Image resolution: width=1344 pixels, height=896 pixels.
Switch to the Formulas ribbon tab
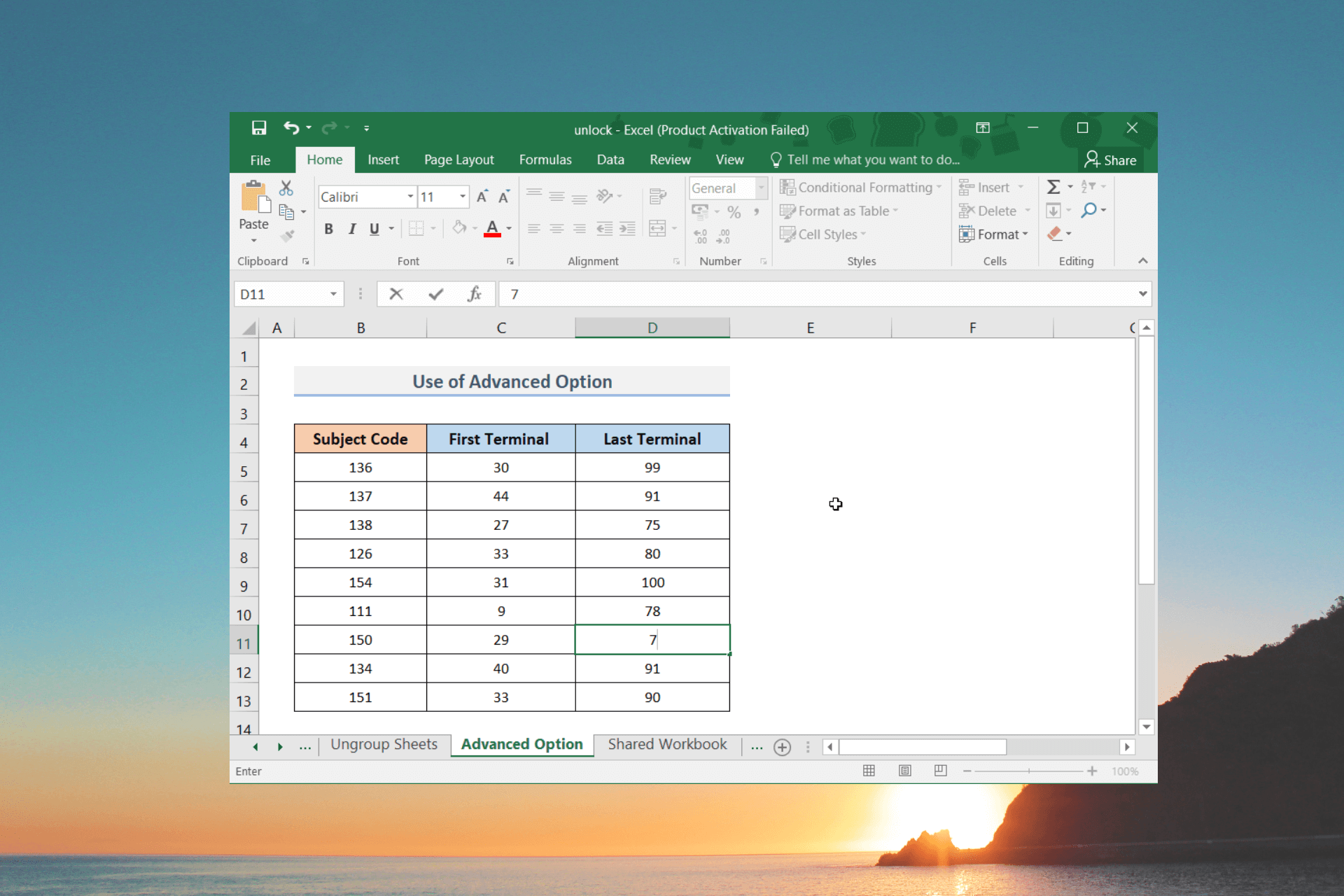545,160
